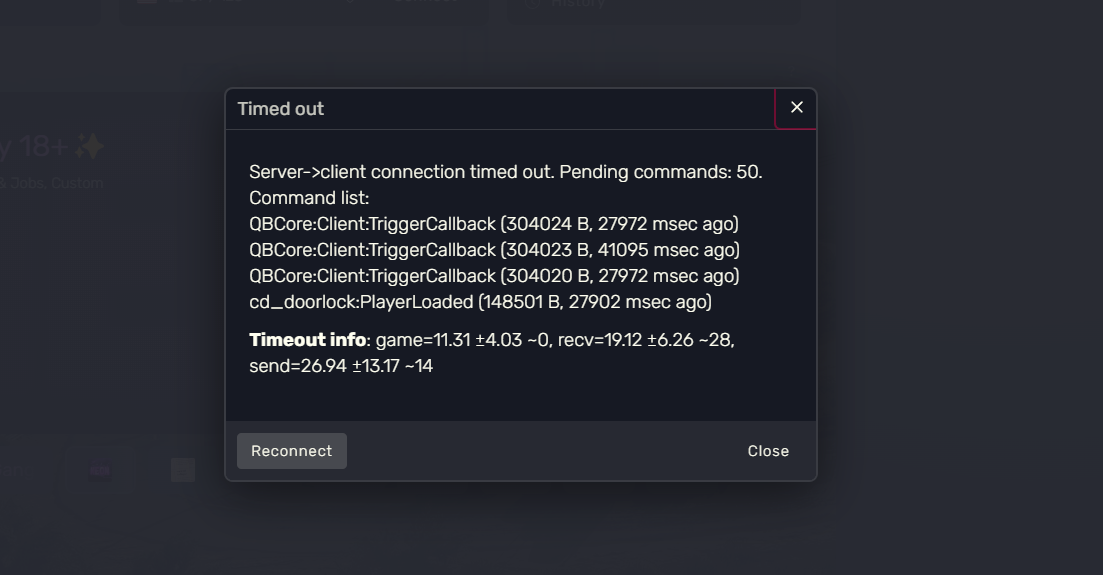Click the Close text button in footer
This screenshot has height=575, width=1103.
click(x=768, y=451)
